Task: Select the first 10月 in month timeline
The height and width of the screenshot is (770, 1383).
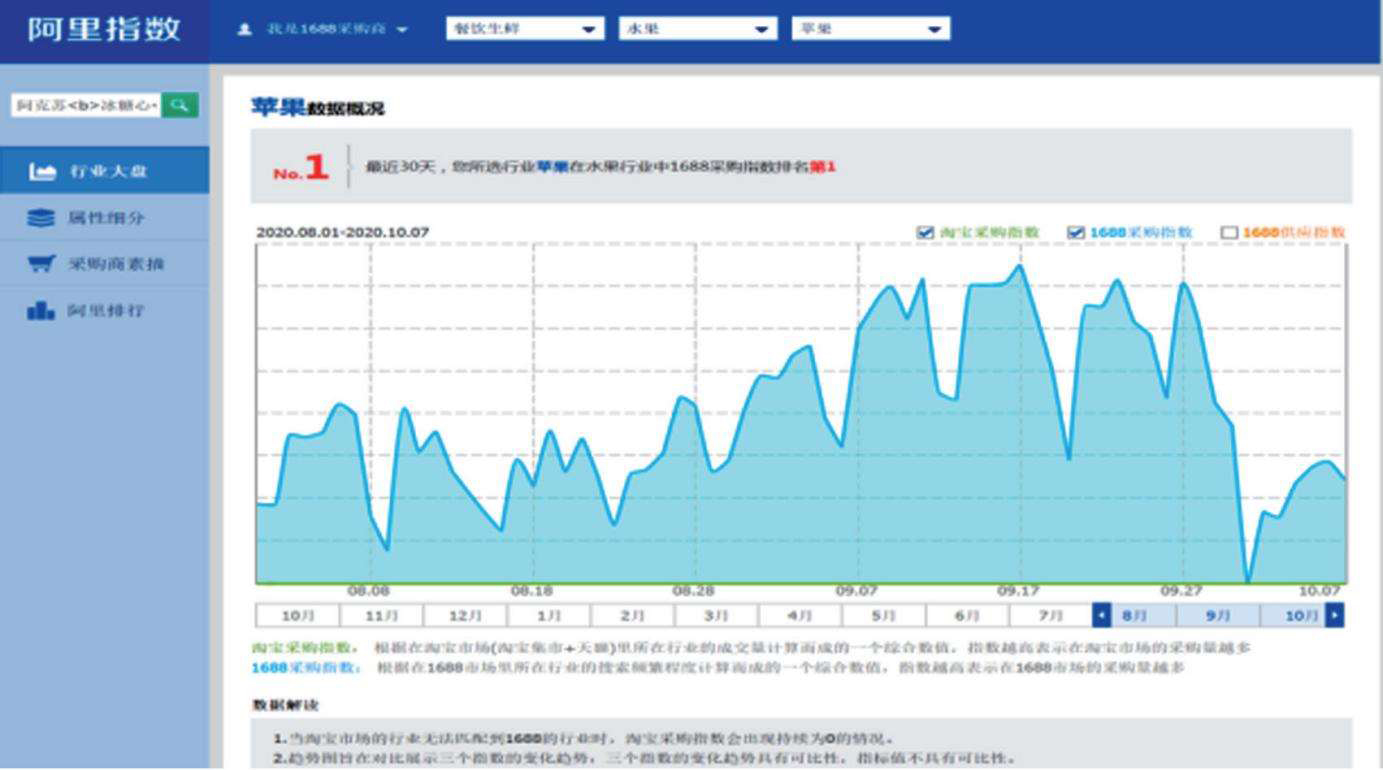Action: click(x=298, y=616)
